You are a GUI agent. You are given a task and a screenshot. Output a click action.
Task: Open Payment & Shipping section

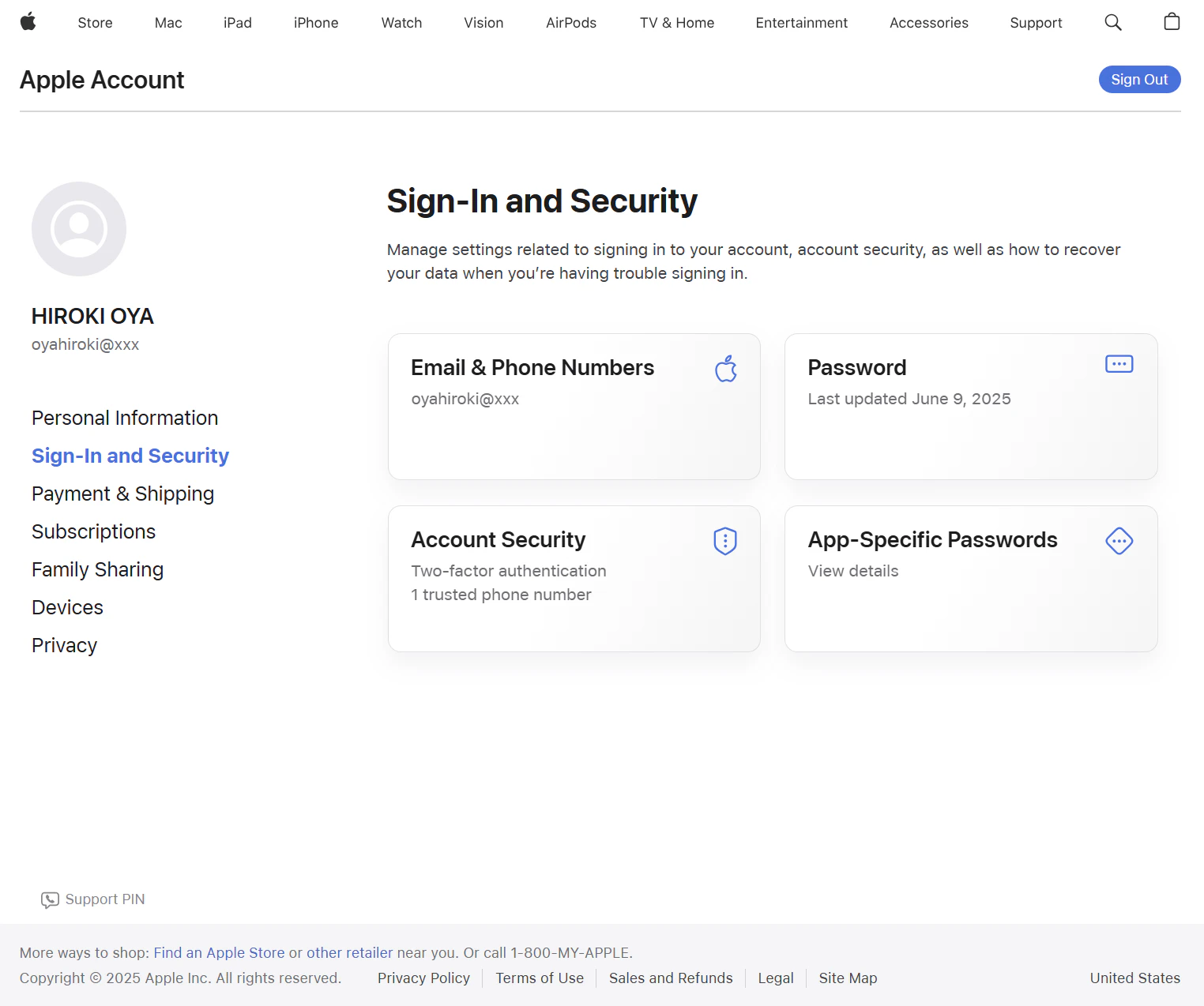tap(123, 494)
